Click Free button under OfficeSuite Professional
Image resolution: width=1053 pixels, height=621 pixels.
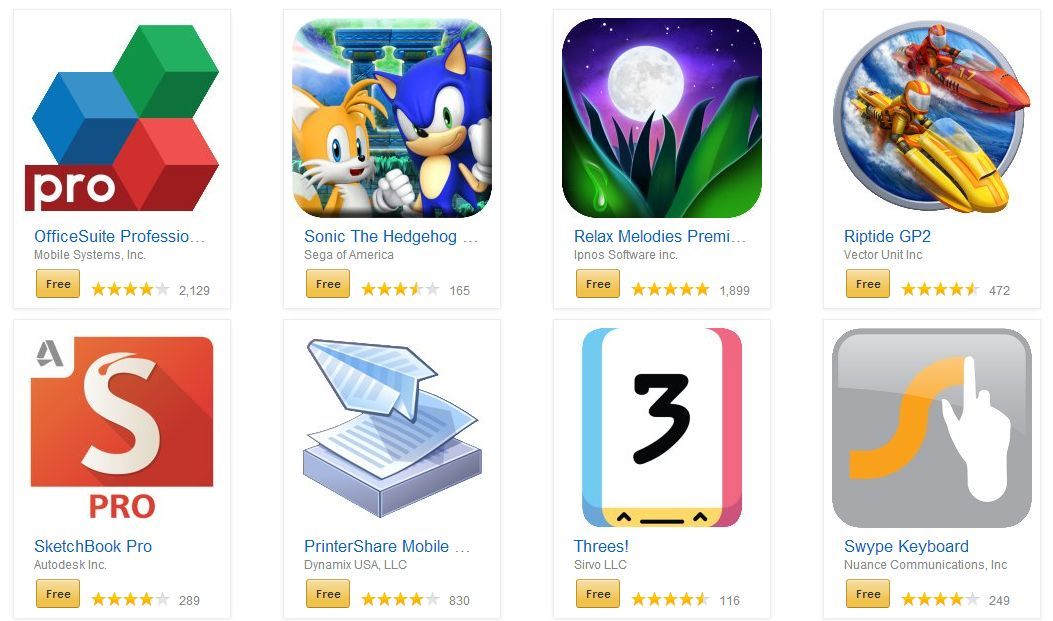58,283
